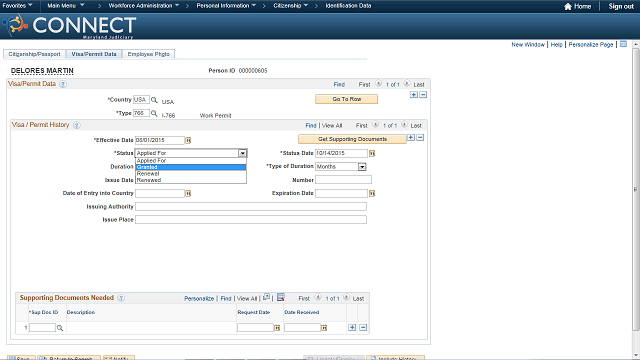Show previous row in Visa/Permit Data
The image size is (640, 360).
tap(378, 84)
